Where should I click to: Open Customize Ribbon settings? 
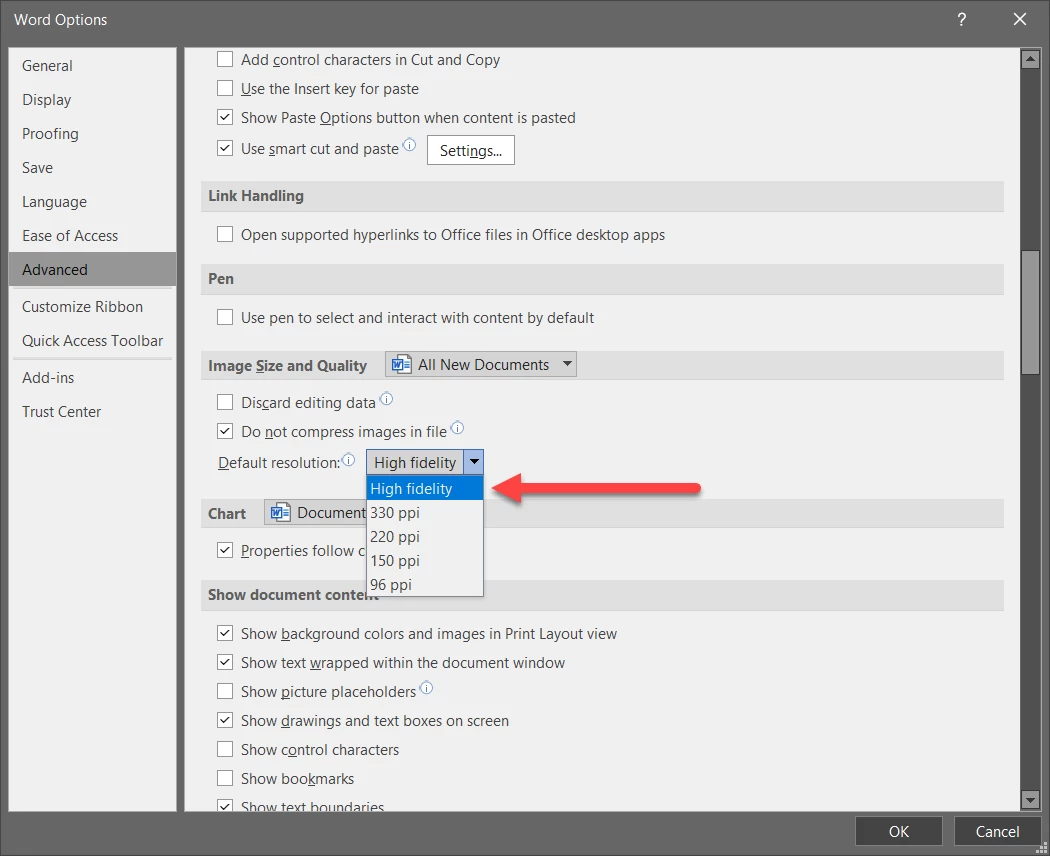pyautogui.click(x=92, y=307)
